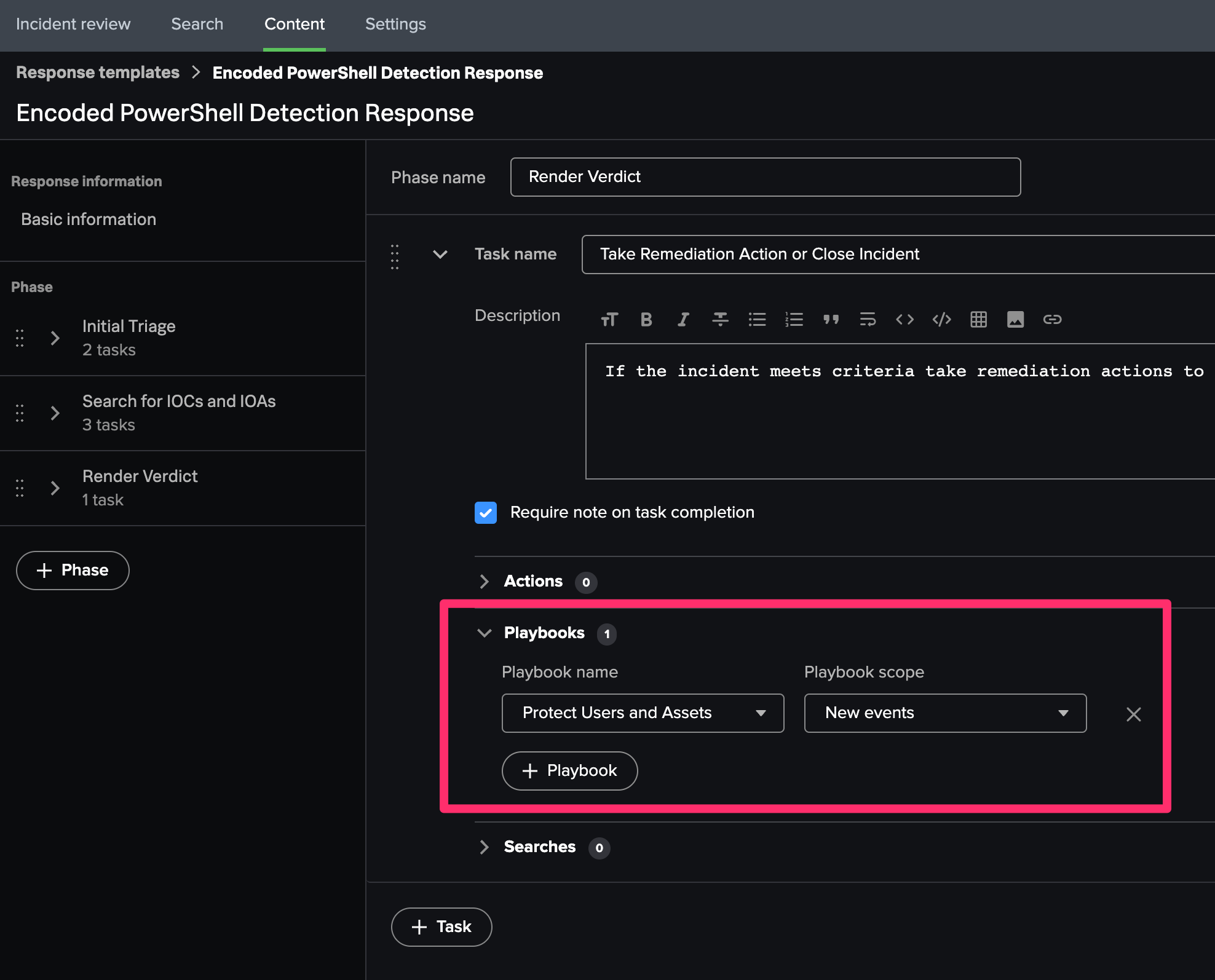Uncheck Require note on task completion
The height and width of the screenshot is (980, 1215).
[x=486, y=513]
